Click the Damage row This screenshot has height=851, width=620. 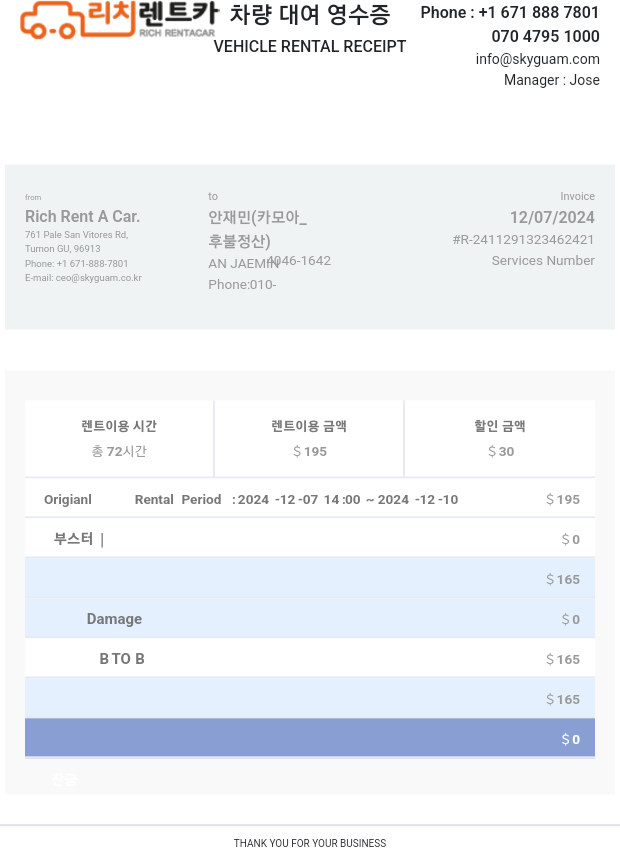pos(310,619)
